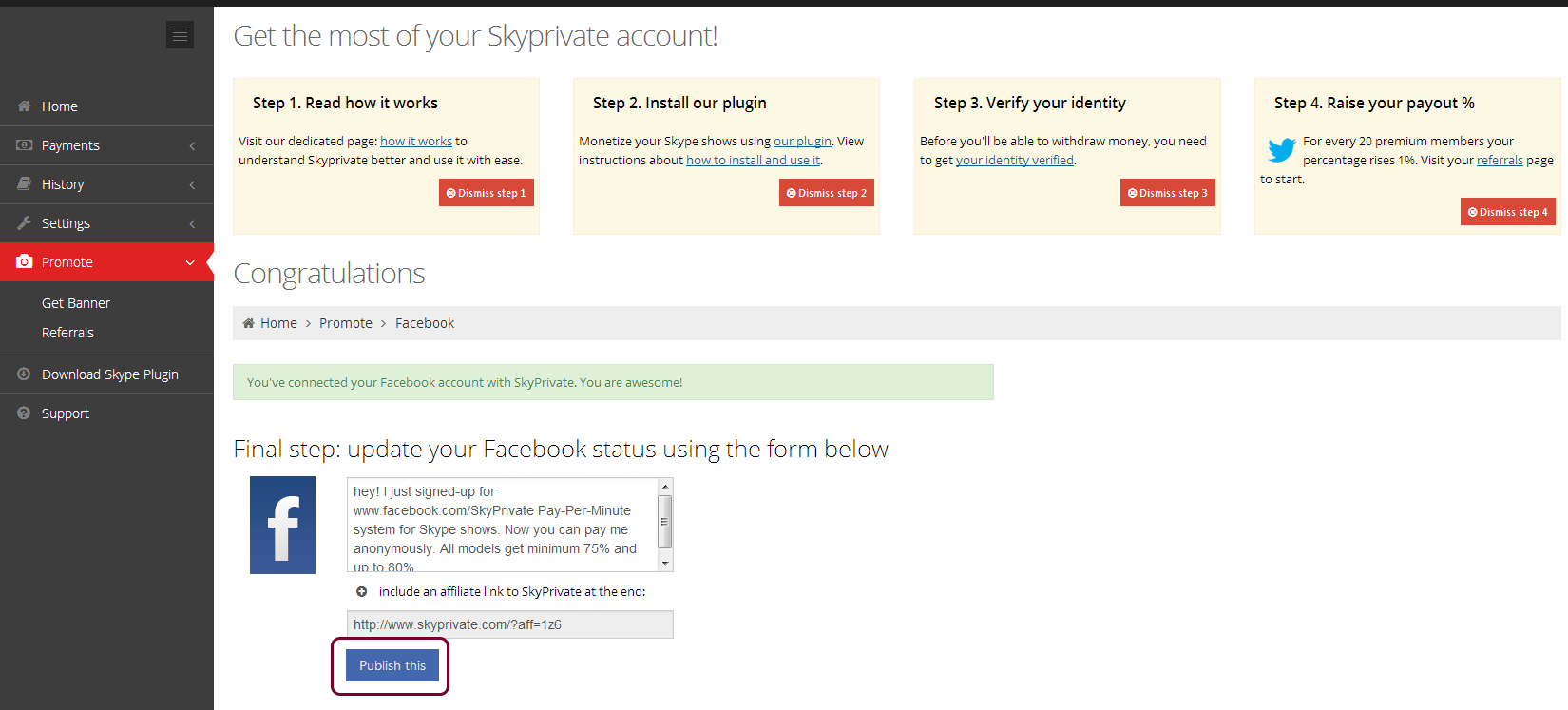This screenshot has height=710, width=1568.
Task: Toggle the sidebar hamburger menu icon
Action: 180,35
